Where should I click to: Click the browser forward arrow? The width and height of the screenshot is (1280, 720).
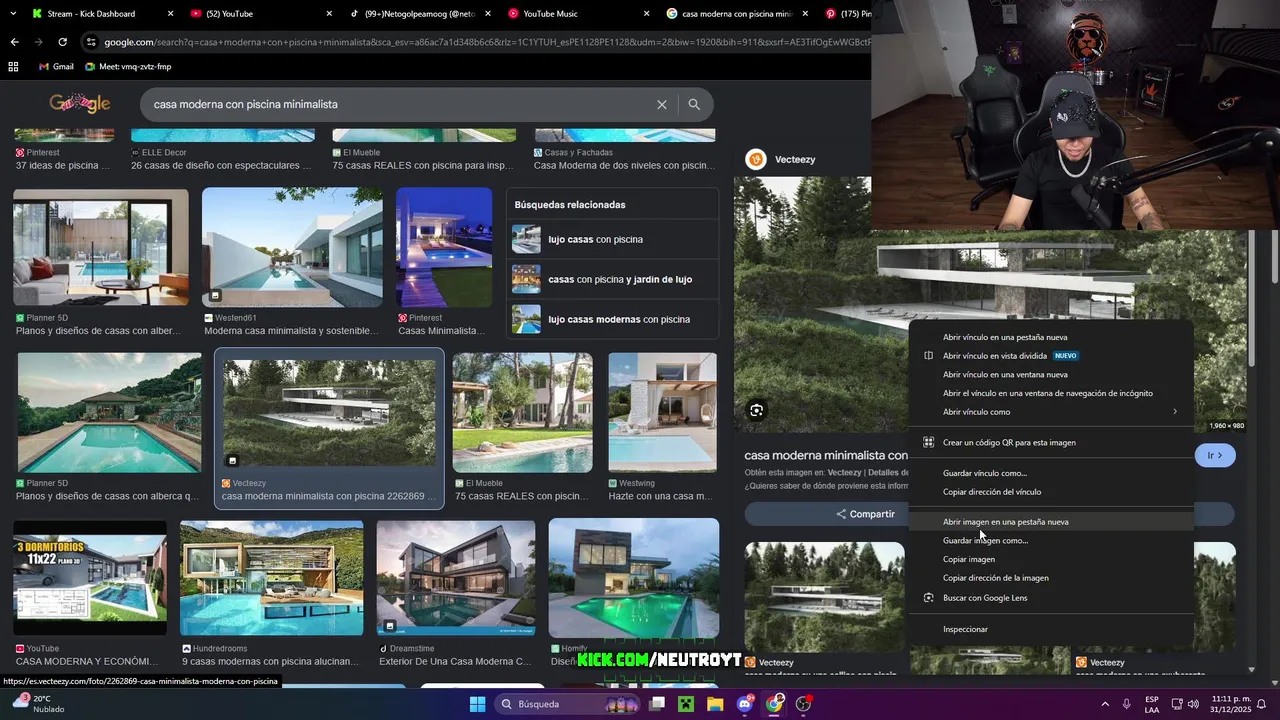coord(38,42)
